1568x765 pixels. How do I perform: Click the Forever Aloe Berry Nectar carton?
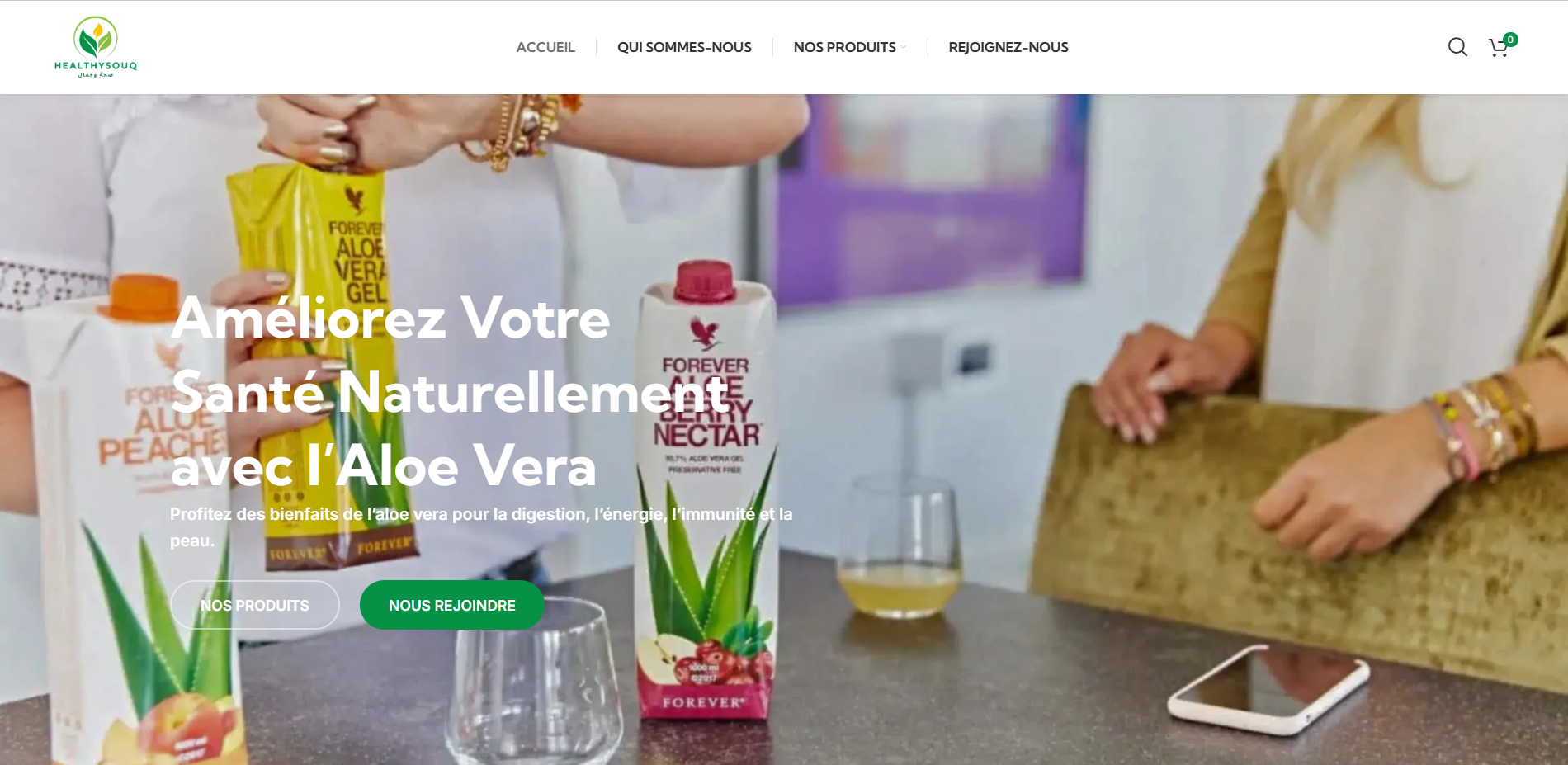coord(706,495)
